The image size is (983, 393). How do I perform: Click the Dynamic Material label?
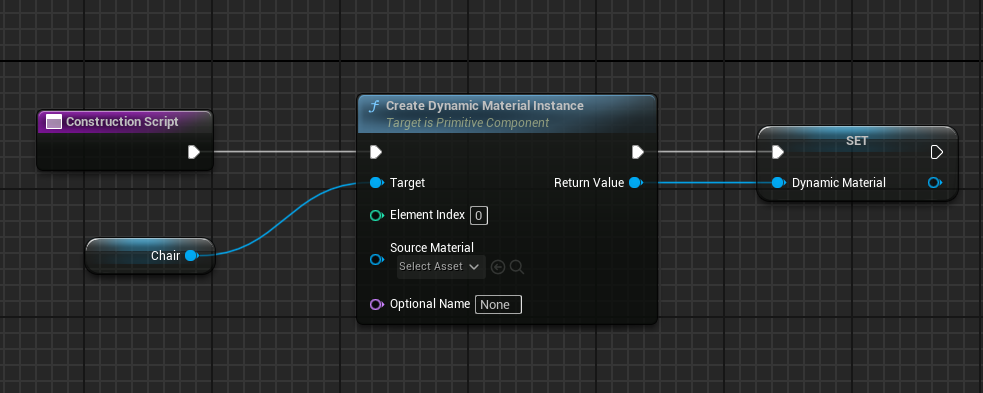coord(839,182)
